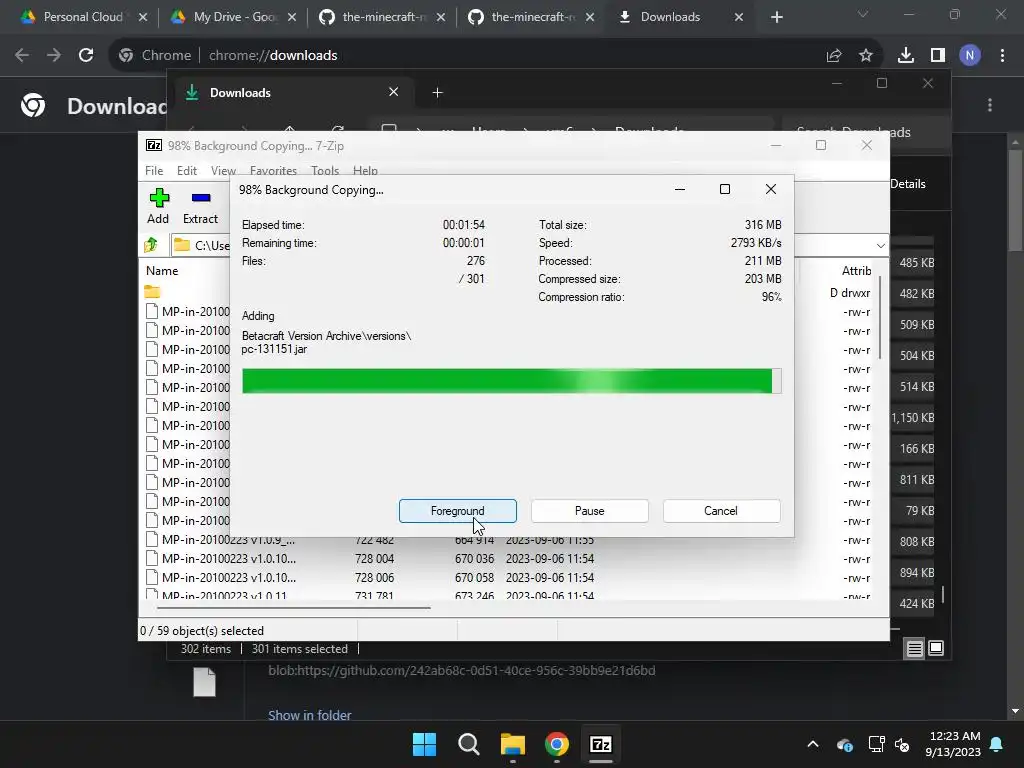
Task: Show hidden system tray icons
Action: tap(813, 744)
